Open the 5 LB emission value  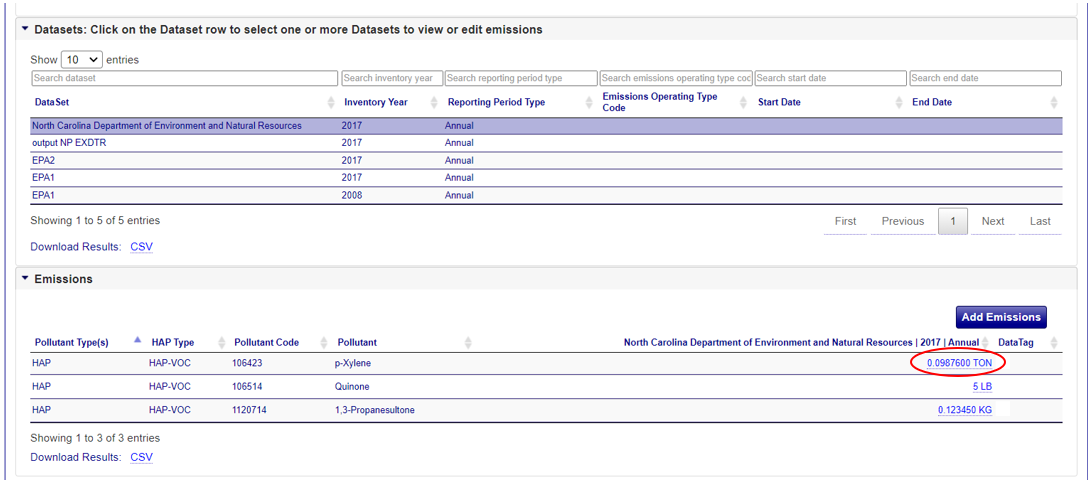click(983, 386)
